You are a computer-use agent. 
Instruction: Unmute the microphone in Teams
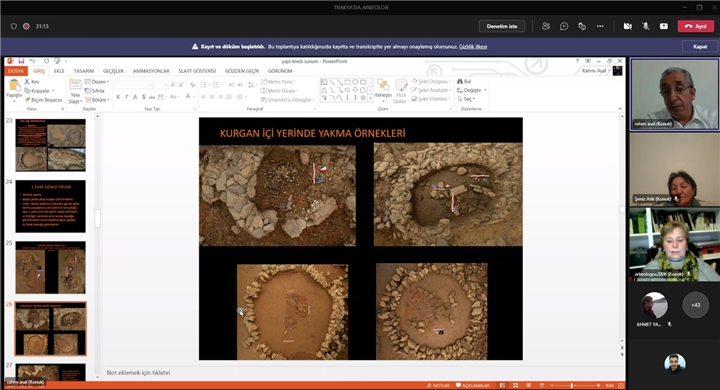(x=646, y=26)
